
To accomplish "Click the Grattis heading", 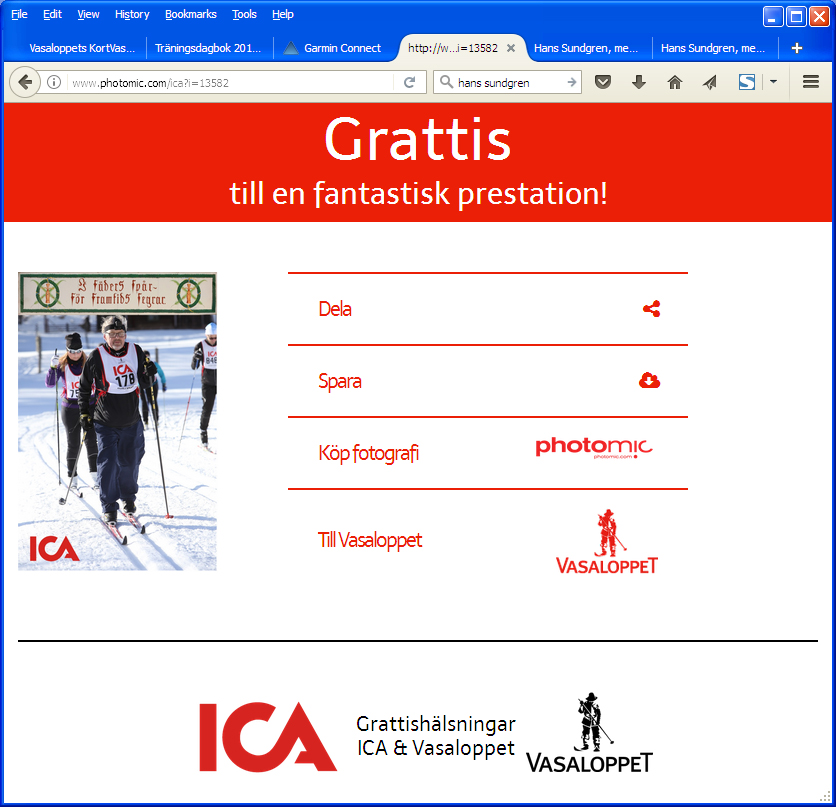I will [x=418, y=140].
